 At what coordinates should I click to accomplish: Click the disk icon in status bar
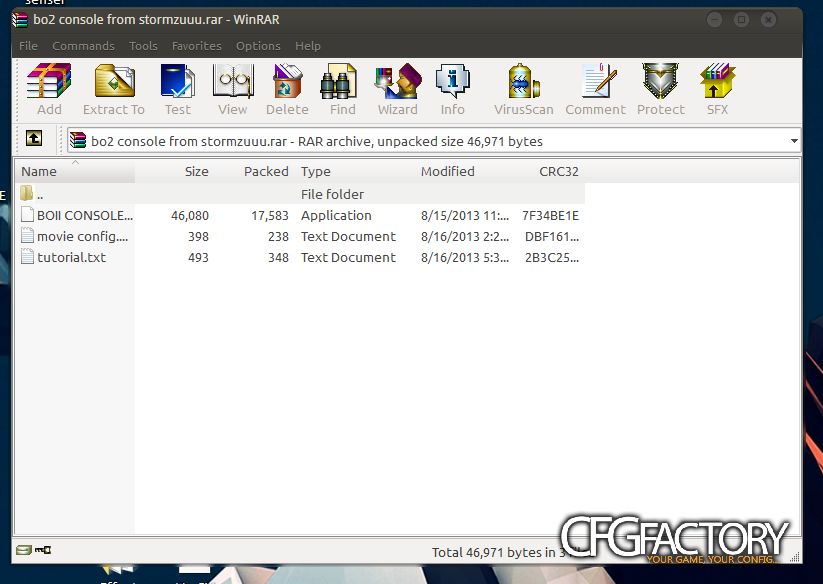pyautogui.click(x=24, y=549)
